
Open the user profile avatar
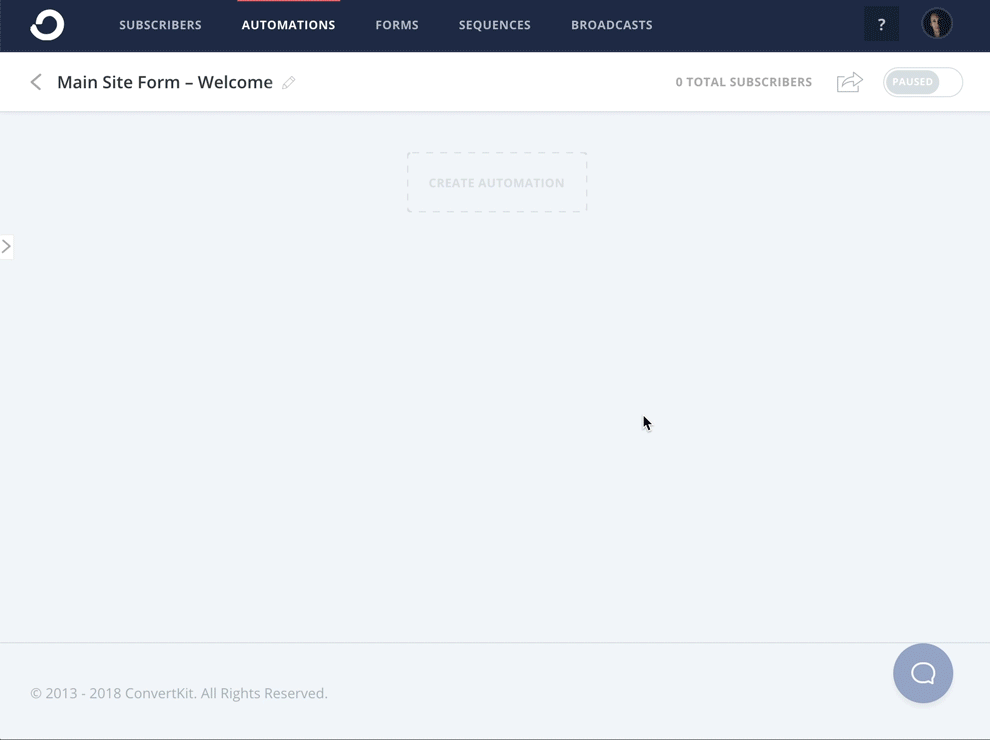tap(937, 24)
